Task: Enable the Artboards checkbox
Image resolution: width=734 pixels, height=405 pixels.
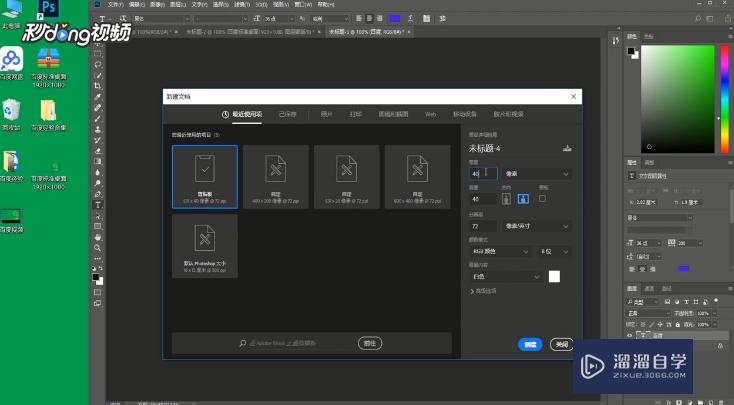Action: coord(542,199)
